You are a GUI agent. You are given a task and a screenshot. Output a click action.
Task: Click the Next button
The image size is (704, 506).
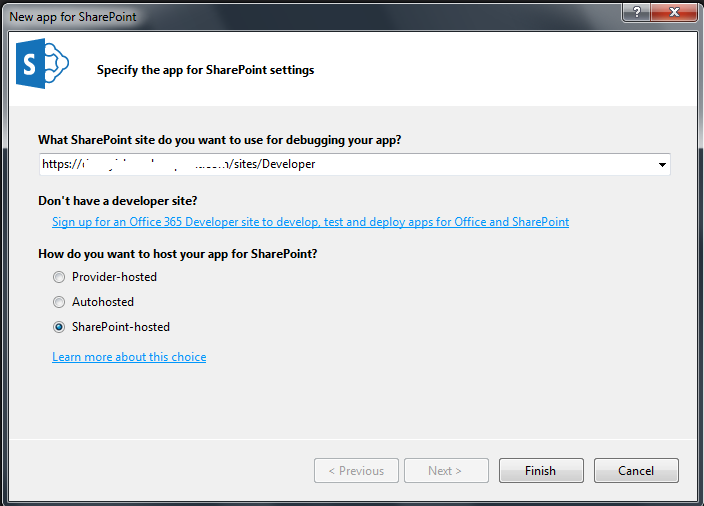tap(446, 471)
